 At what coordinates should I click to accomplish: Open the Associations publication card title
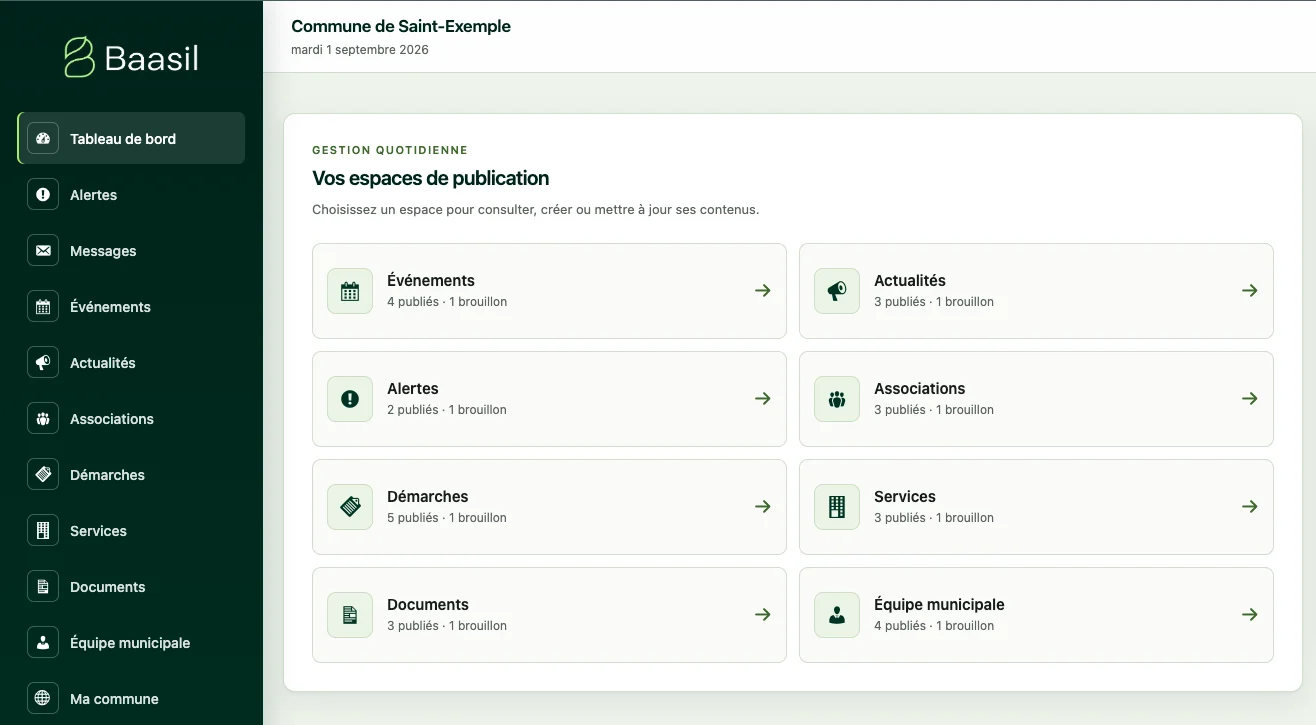(x=920, y=389)
